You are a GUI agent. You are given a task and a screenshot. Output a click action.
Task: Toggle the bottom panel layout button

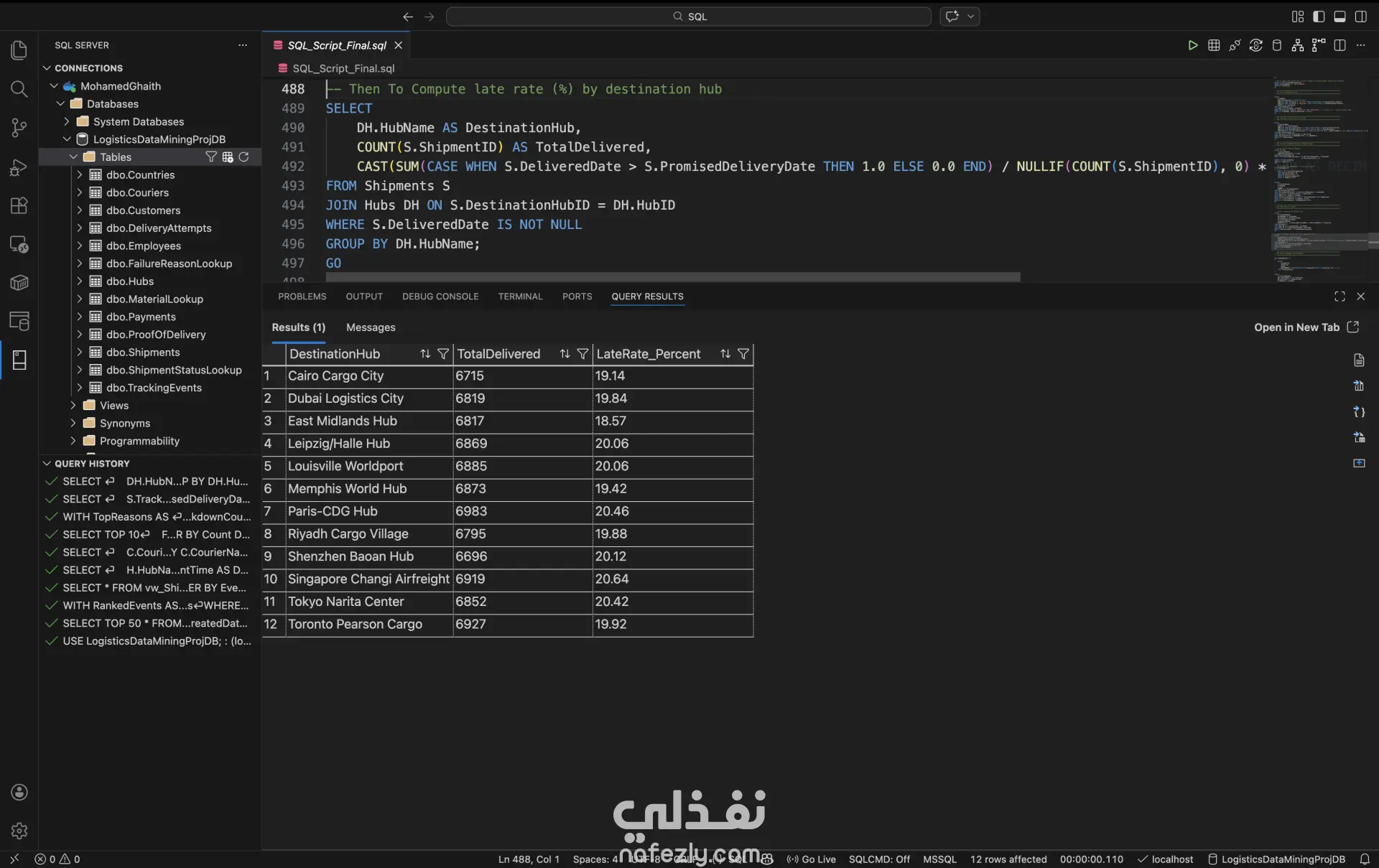click(1339, 17)
